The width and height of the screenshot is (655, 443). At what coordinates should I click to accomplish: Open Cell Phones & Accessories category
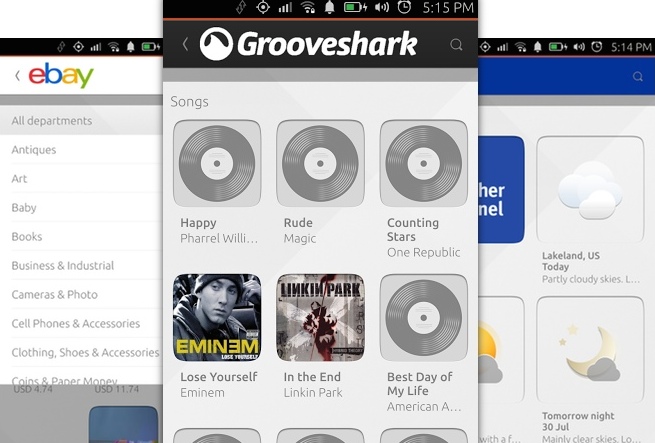(x=76, y=324)
